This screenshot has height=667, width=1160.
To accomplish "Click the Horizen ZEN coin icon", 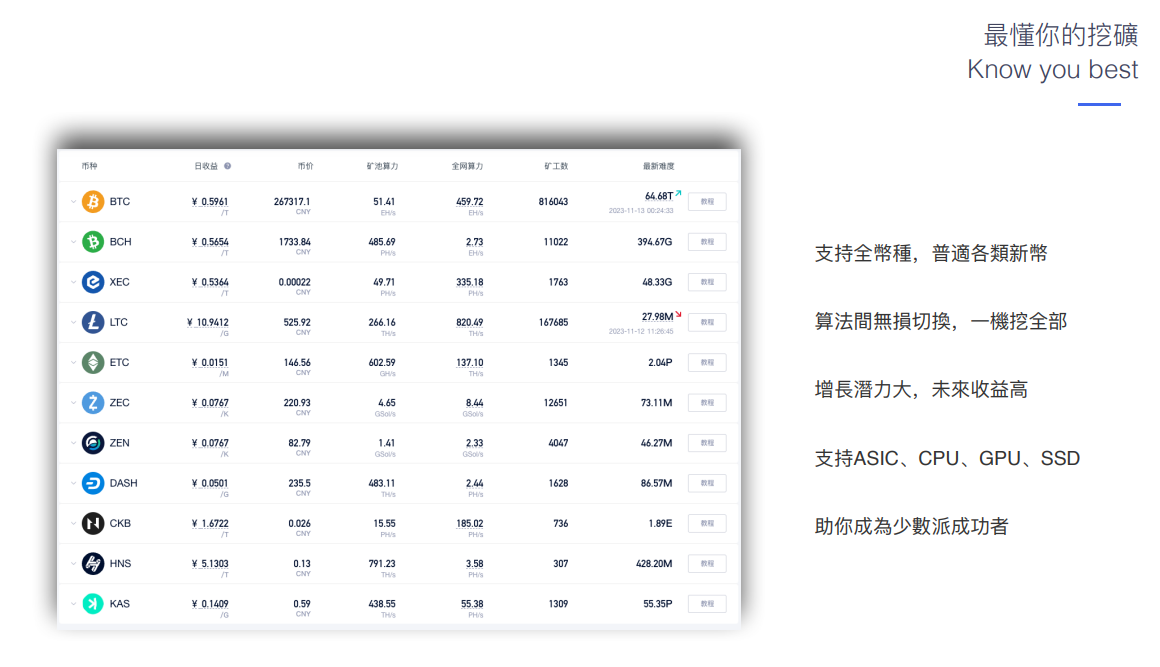I will pos(93,443).
